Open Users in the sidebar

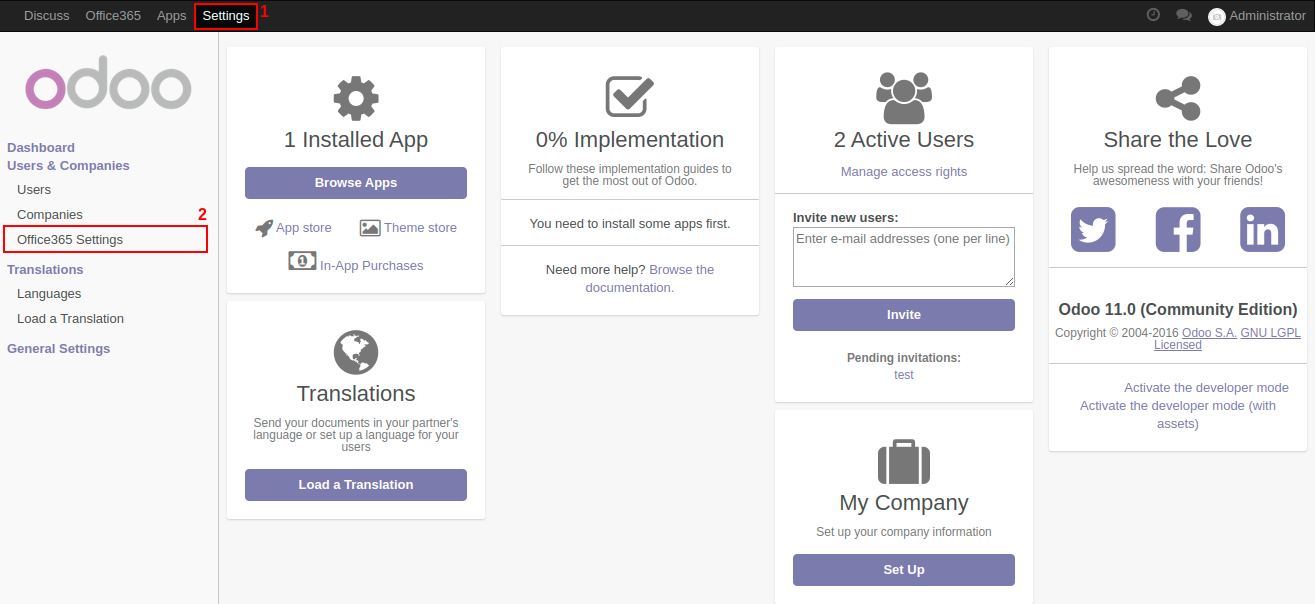click(x=34, y=189)
